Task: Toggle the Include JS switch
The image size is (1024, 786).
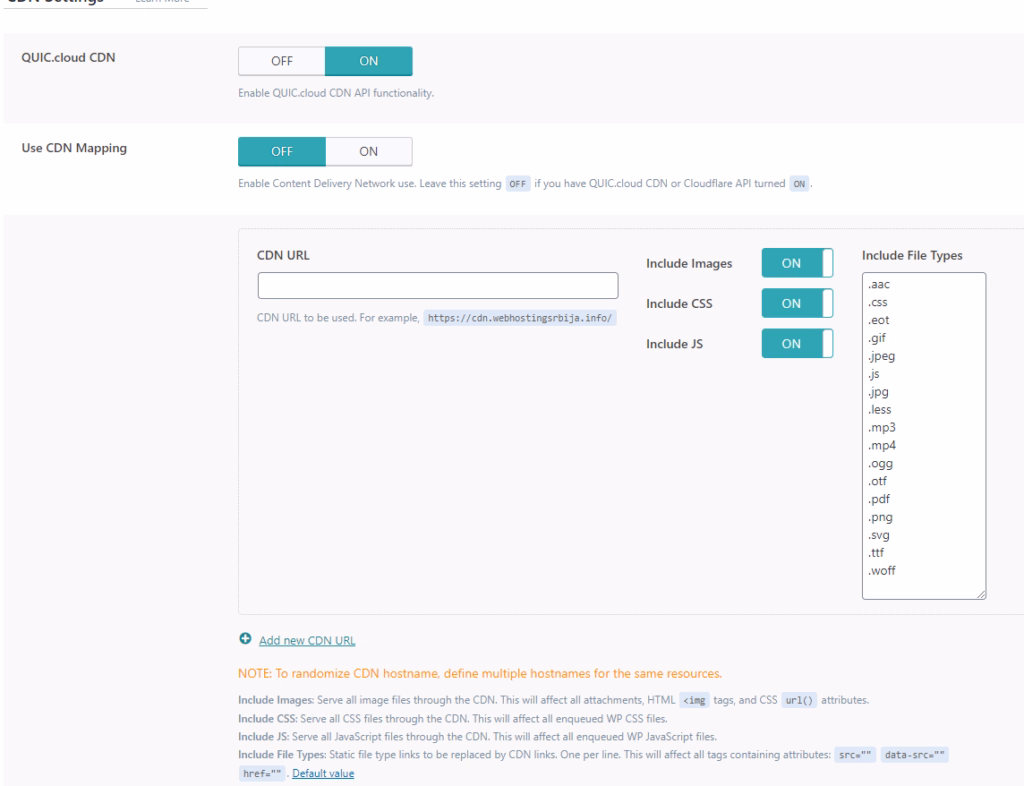Action: 797,343
